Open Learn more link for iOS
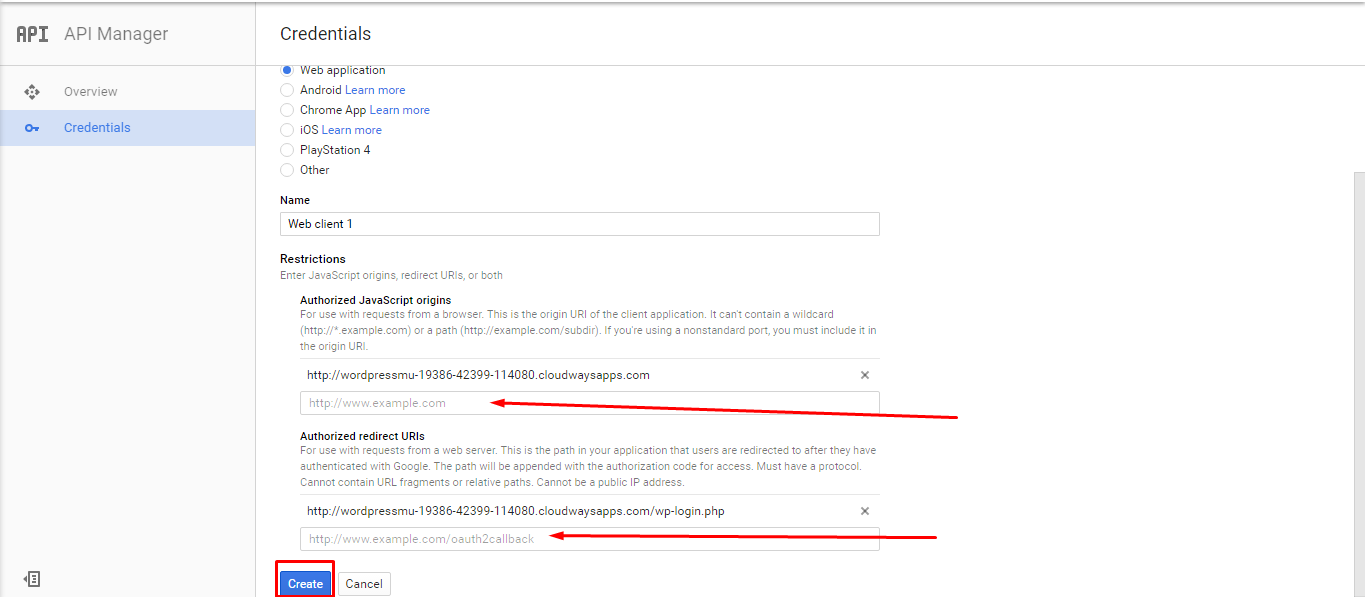The width and height of the screenshot is (1365, 597). 351,130
